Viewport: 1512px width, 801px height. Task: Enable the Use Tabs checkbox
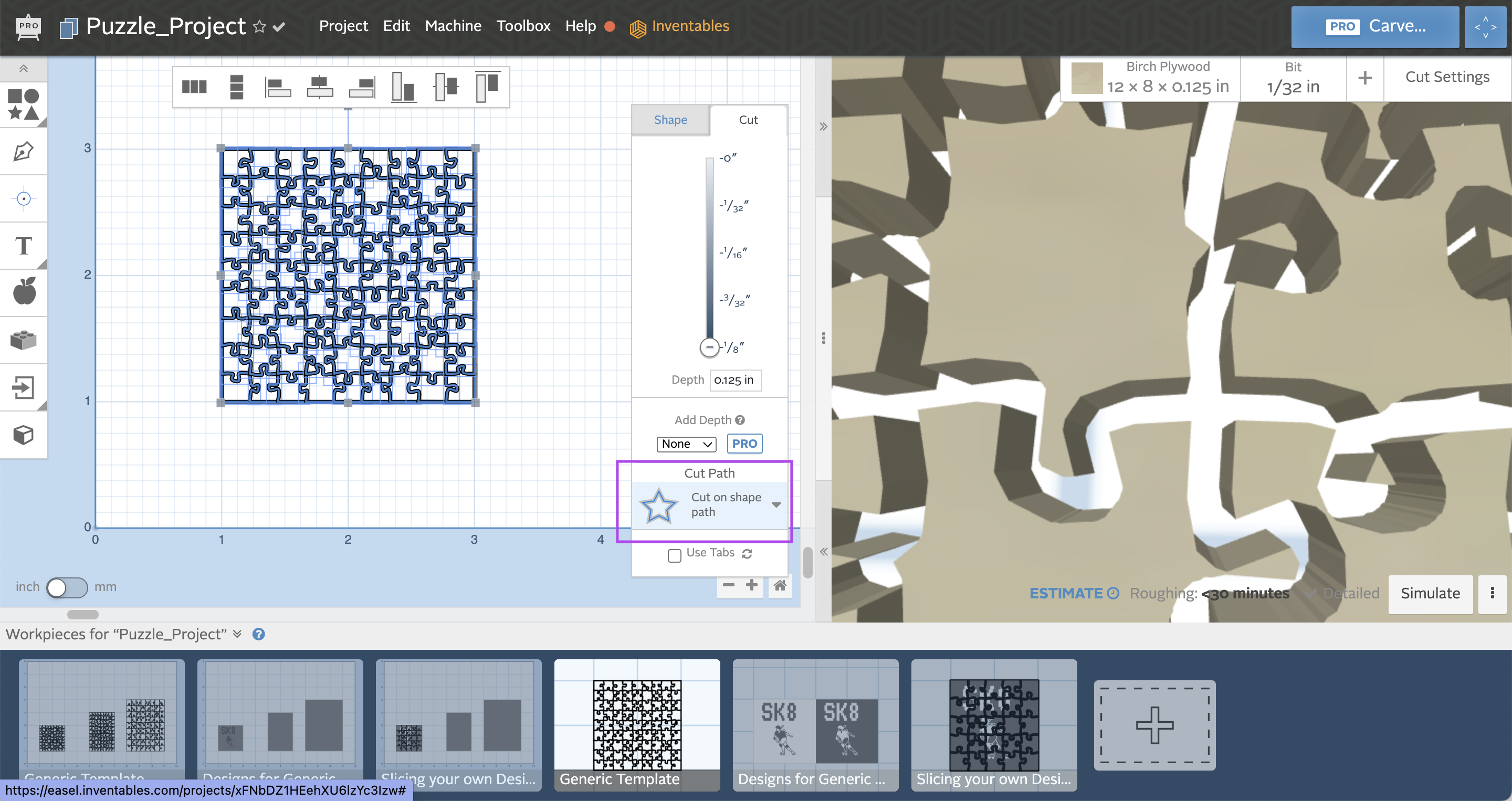pyautogui.click(x=675, y=554)
